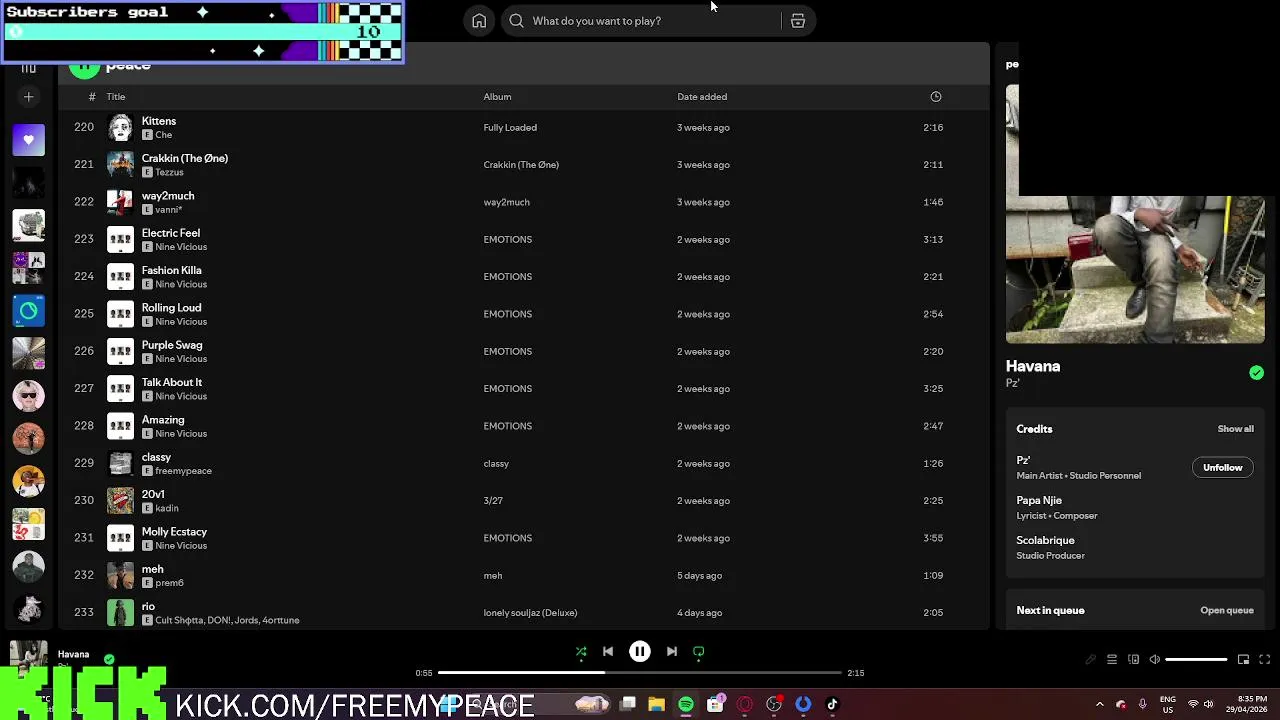Open artist freemypeace under classy

click(183, 471)
